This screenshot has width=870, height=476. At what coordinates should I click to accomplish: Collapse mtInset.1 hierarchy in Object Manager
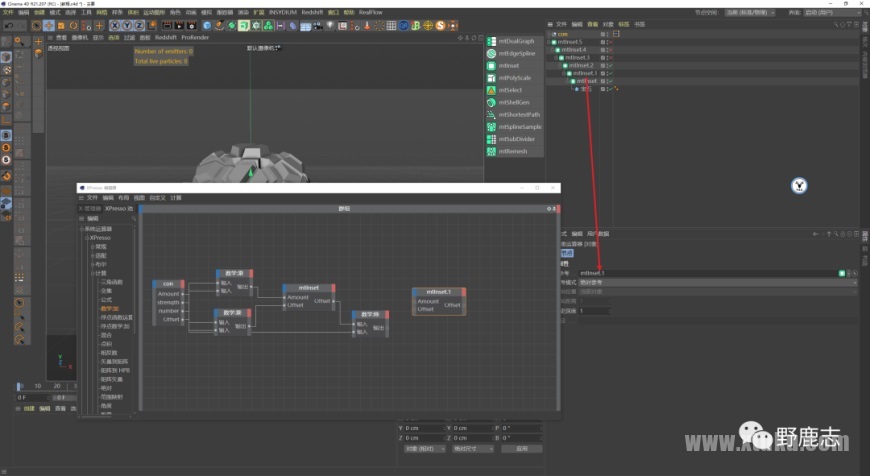click(x=564, y=73)
